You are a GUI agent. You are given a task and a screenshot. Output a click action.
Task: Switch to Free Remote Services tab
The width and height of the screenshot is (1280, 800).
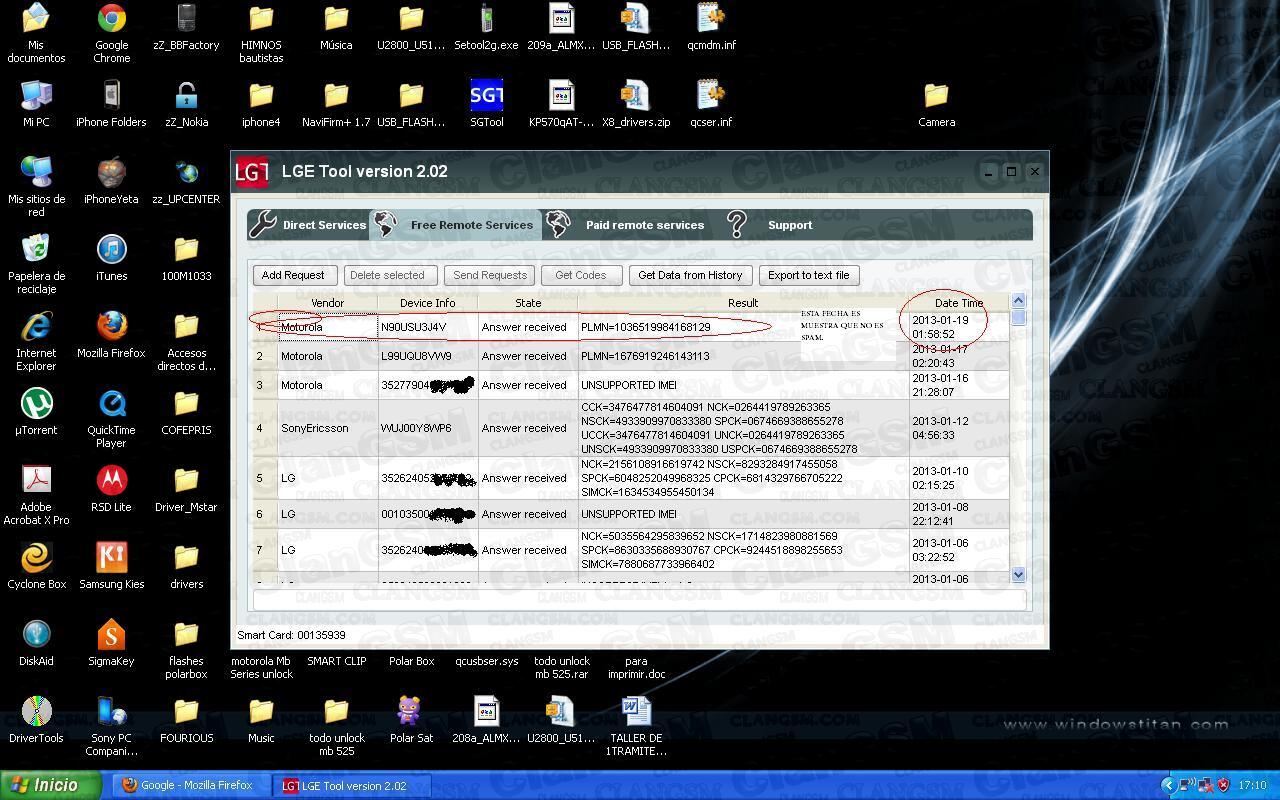pyautogui.click(x=456, y=225)
